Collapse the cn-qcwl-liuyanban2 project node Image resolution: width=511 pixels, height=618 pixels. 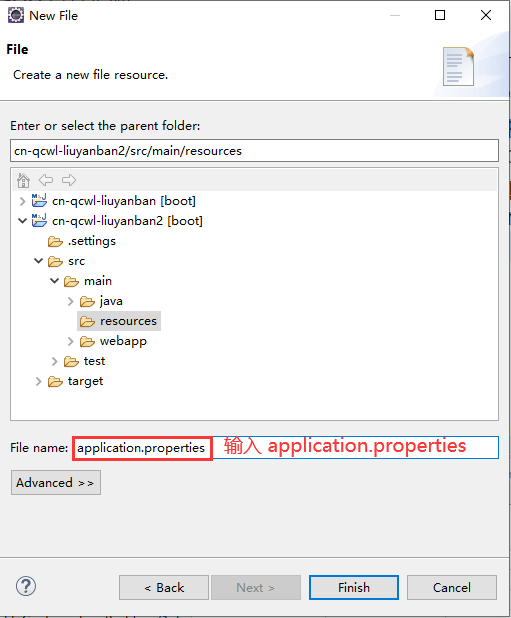point(22,221)
